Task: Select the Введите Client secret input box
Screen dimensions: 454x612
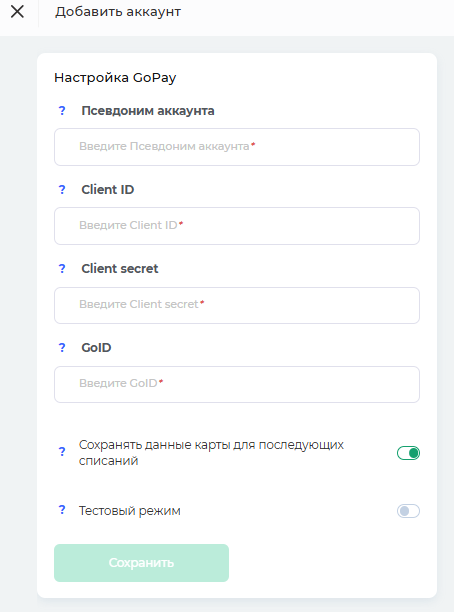Action: tap(237, 305)
